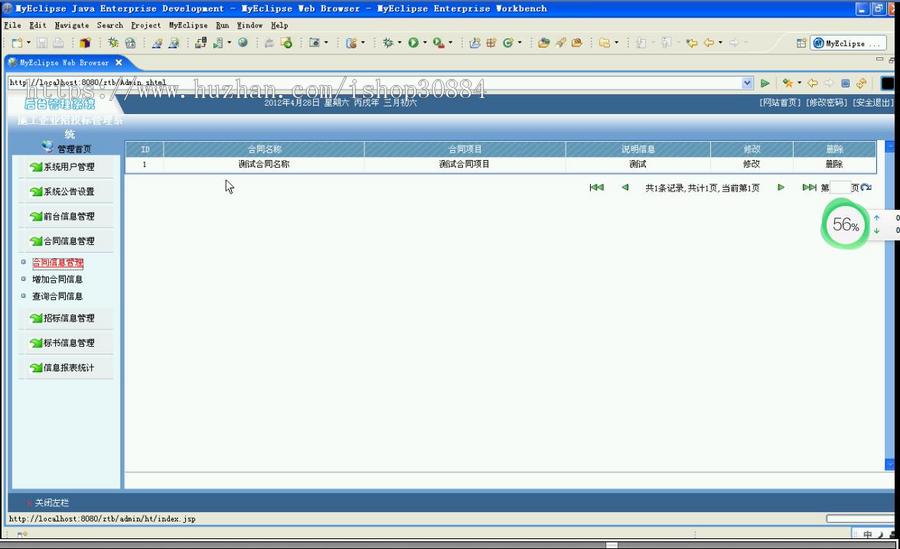Viewport: 900px width, 549px height.
Task: Click 删除 in the 测试合同名称 row
Action: [x=834, y=164]
